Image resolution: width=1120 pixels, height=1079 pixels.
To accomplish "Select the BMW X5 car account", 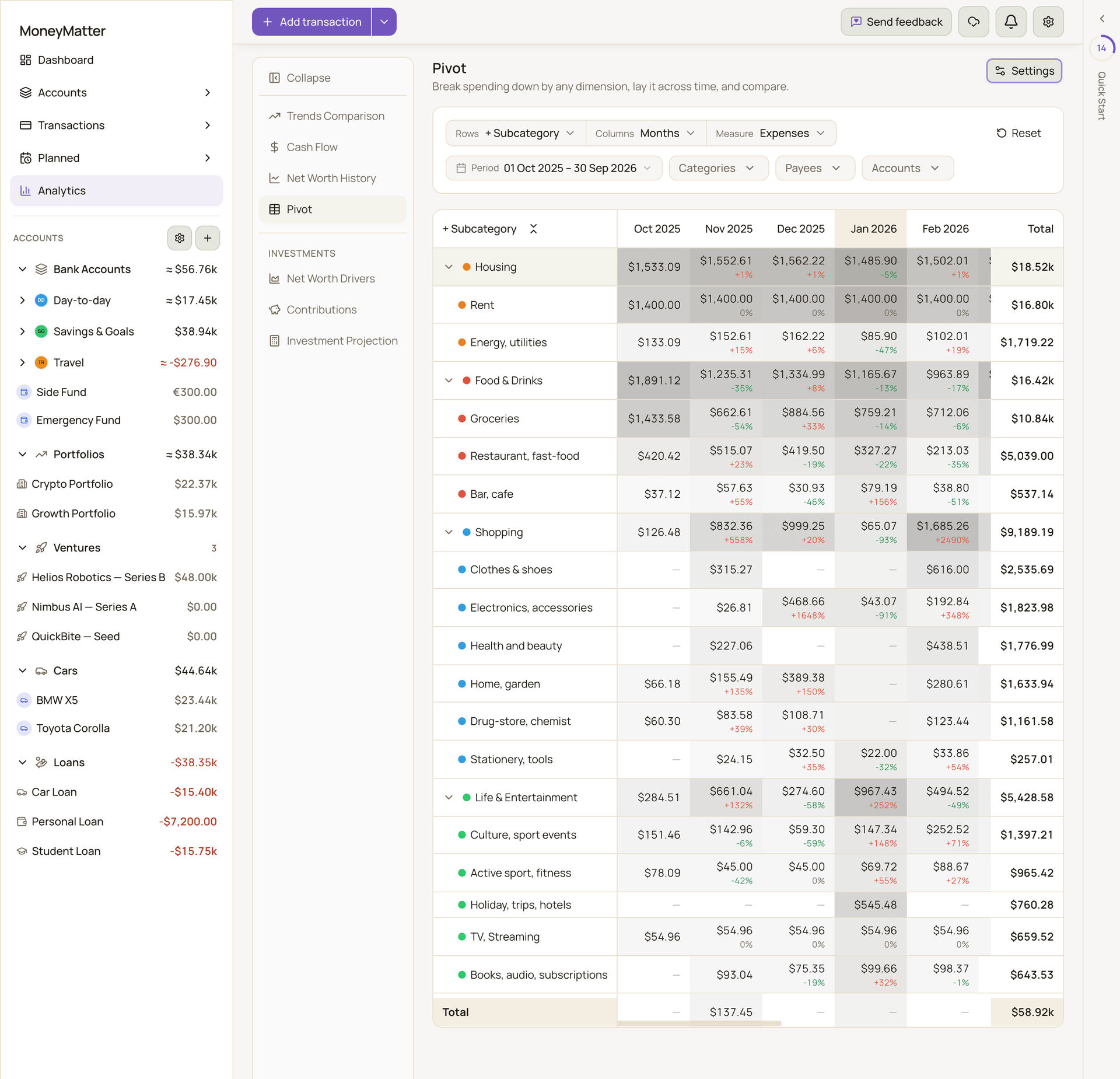I will (x=117, y=700).
